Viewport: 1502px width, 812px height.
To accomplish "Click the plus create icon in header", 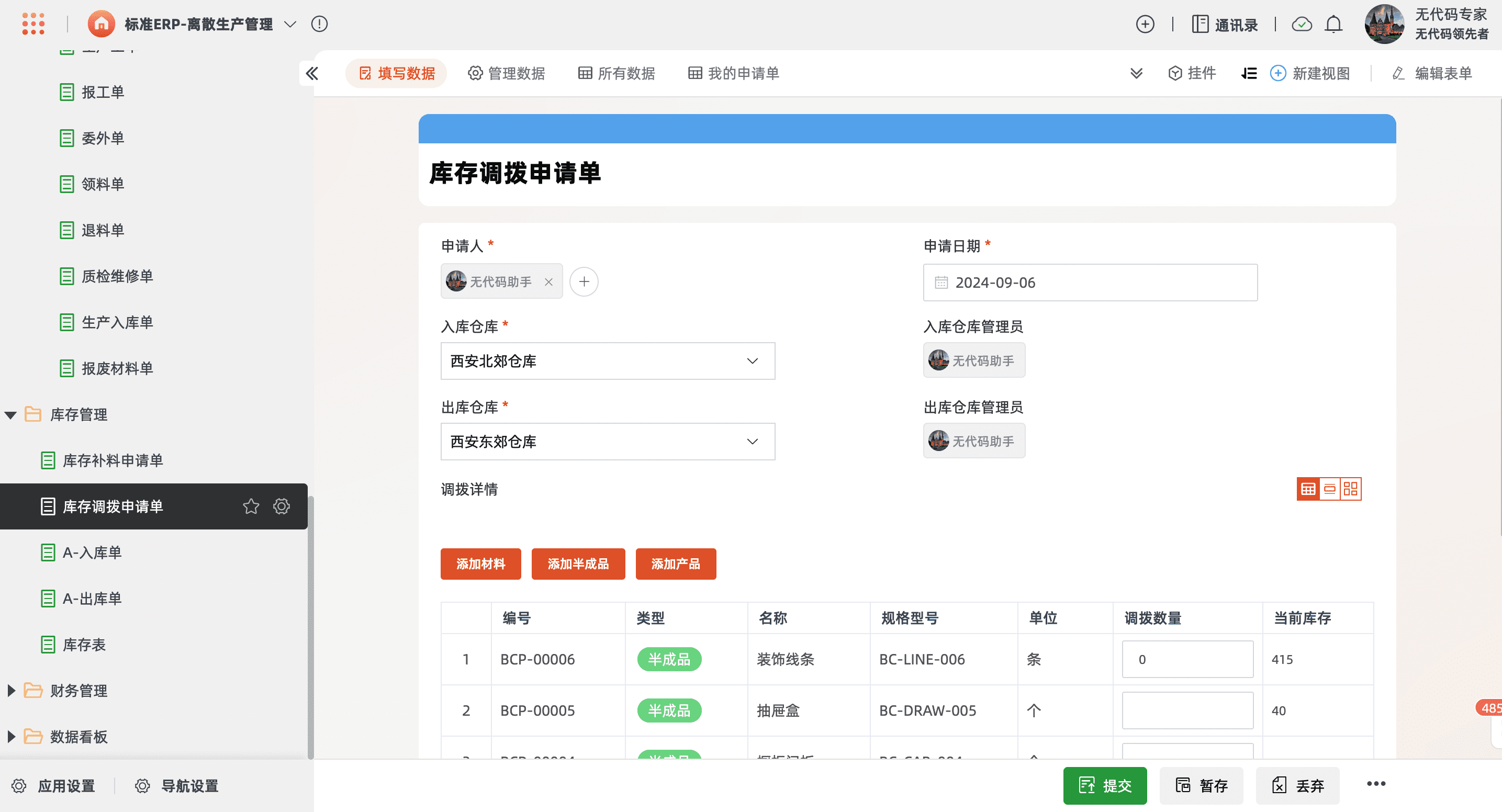I will [1145, 24].
